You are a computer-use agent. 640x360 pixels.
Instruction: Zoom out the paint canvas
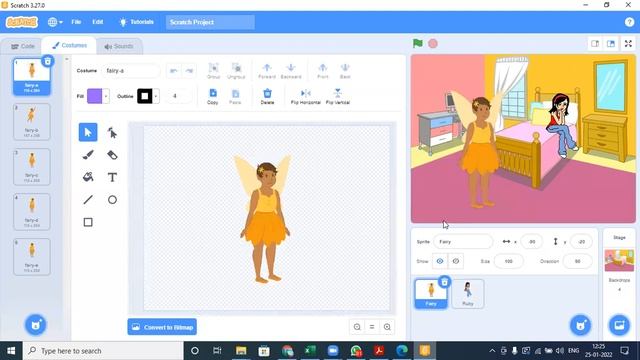[x=357, y=327]
